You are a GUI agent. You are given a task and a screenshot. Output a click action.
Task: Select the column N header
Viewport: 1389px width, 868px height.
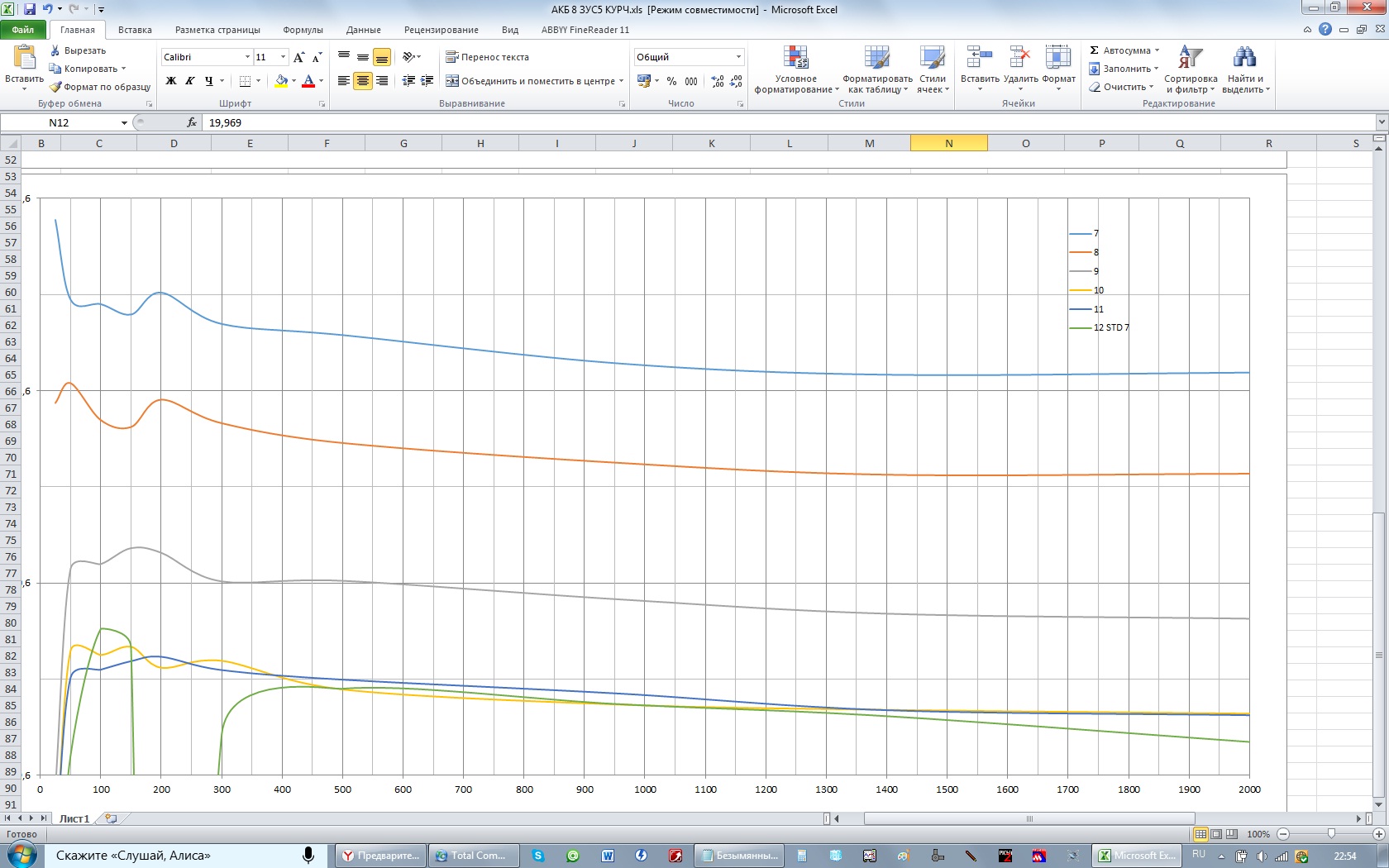coord(948,143)
